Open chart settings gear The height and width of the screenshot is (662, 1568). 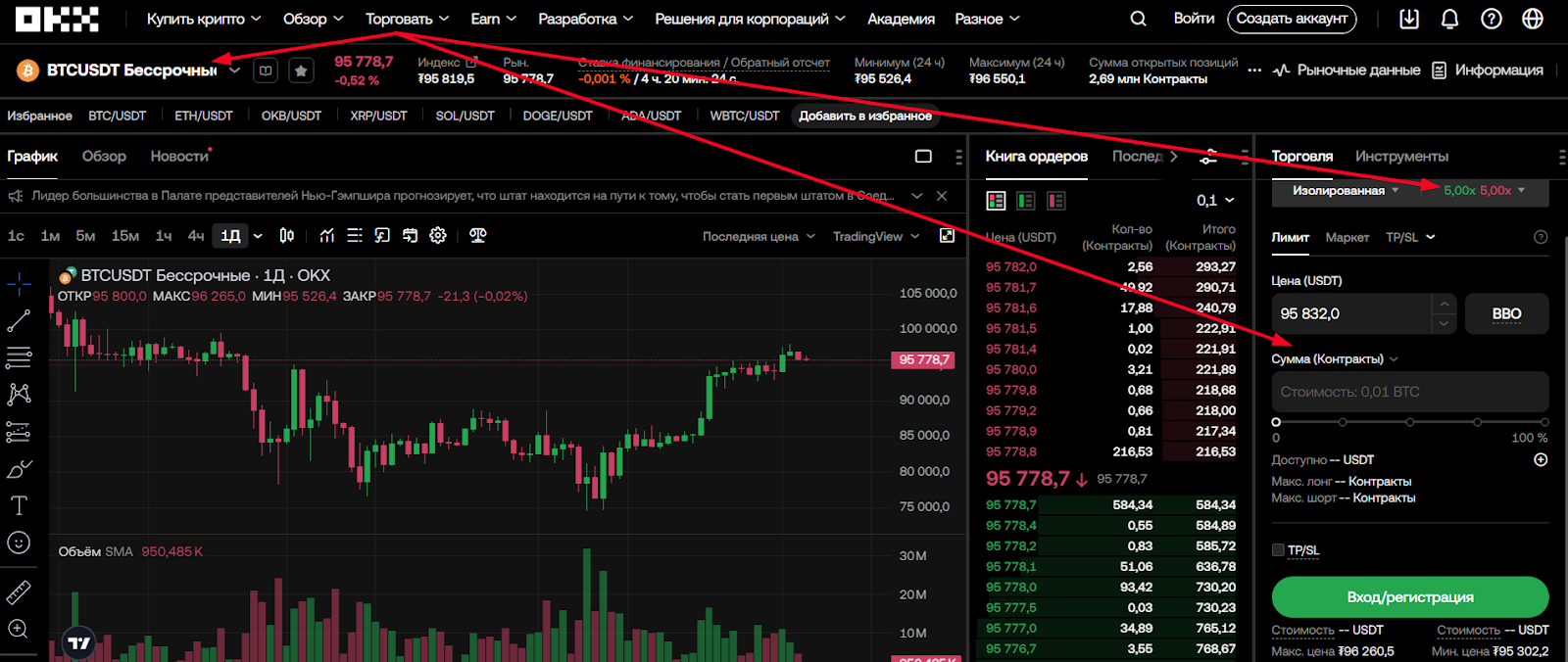438,236
